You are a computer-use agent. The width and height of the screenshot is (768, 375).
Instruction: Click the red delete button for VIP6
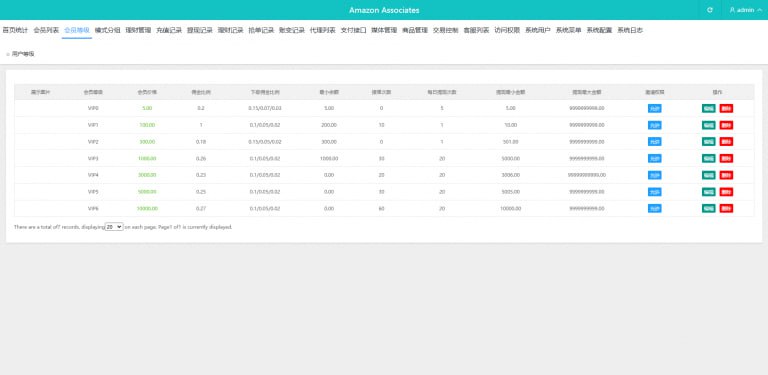tap(726, 209)
